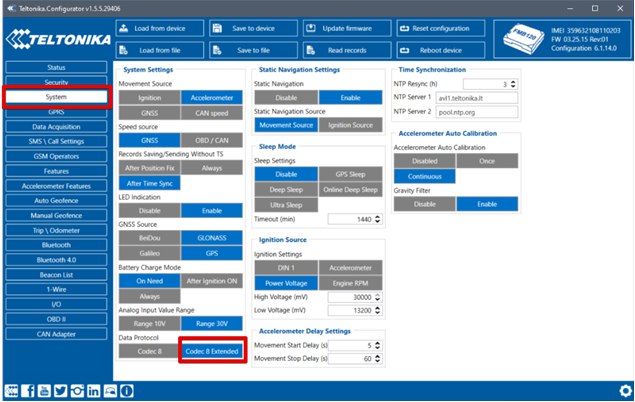The height and width of the screenshot is (402, 635).
Task: Open the System section
Action: (x=56, y=97)
